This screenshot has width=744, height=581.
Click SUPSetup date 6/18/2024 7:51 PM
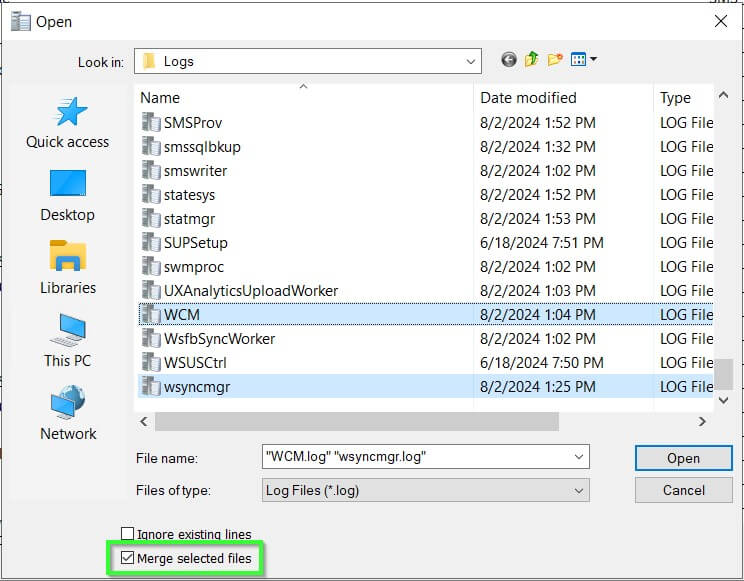point(541,243)
